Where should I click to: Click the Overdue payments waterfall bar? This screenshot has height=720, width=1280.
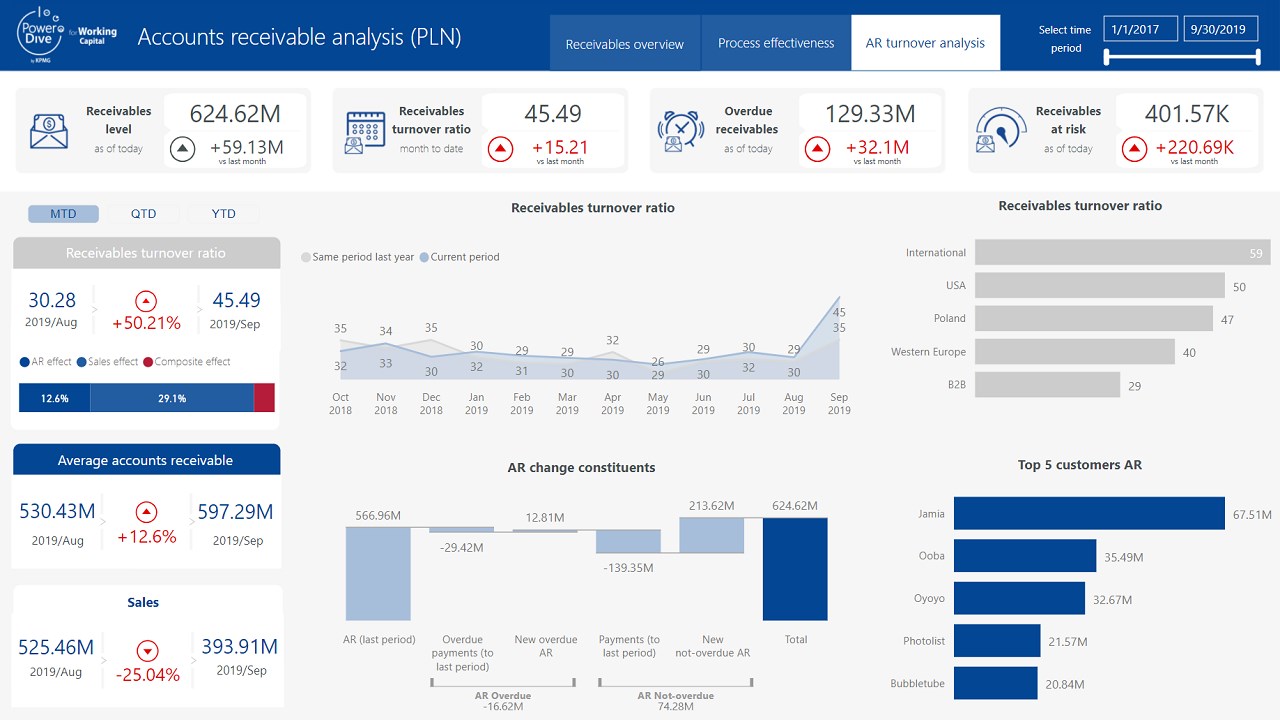462,530
